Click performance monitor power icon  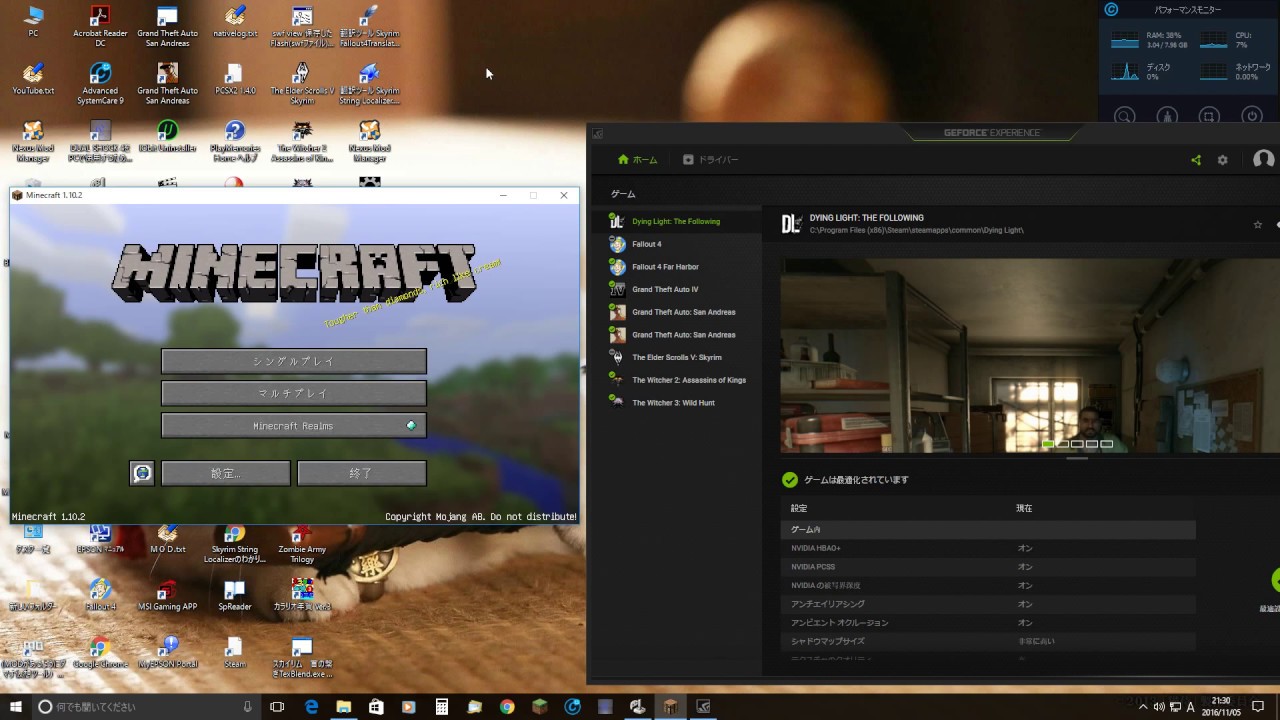coord(1251,116)
